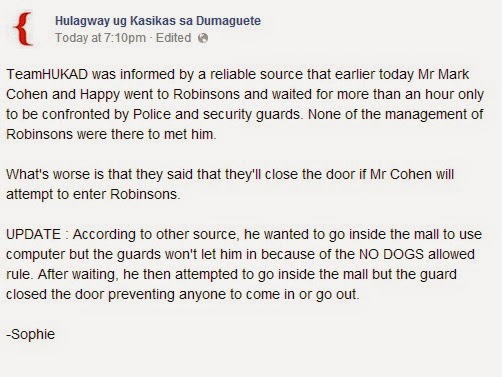Click 'According to other source' text

pyautogui.click(x=156, y=234)
